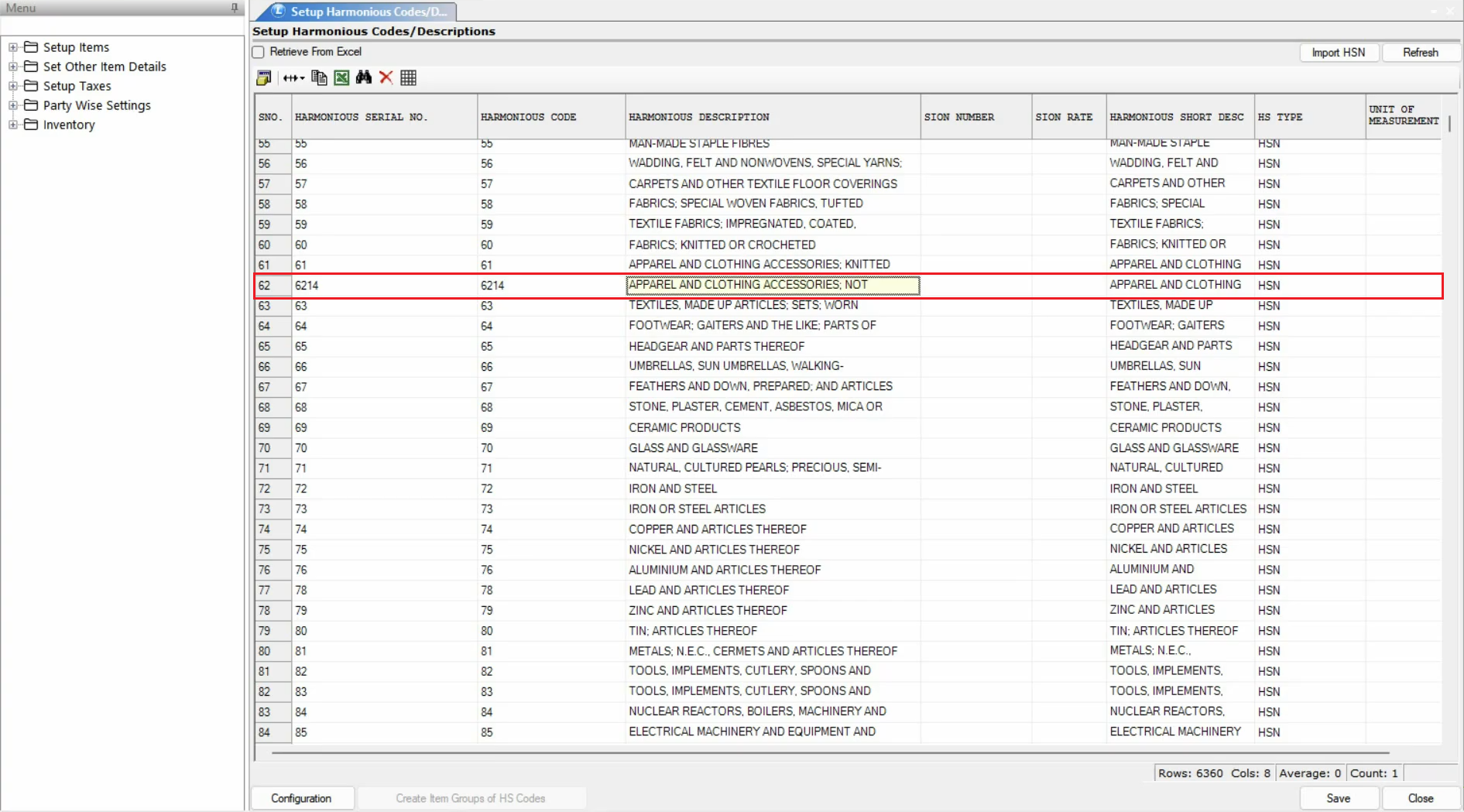Click the red X delete icon
1464x812 pixels.
point(386,77)
